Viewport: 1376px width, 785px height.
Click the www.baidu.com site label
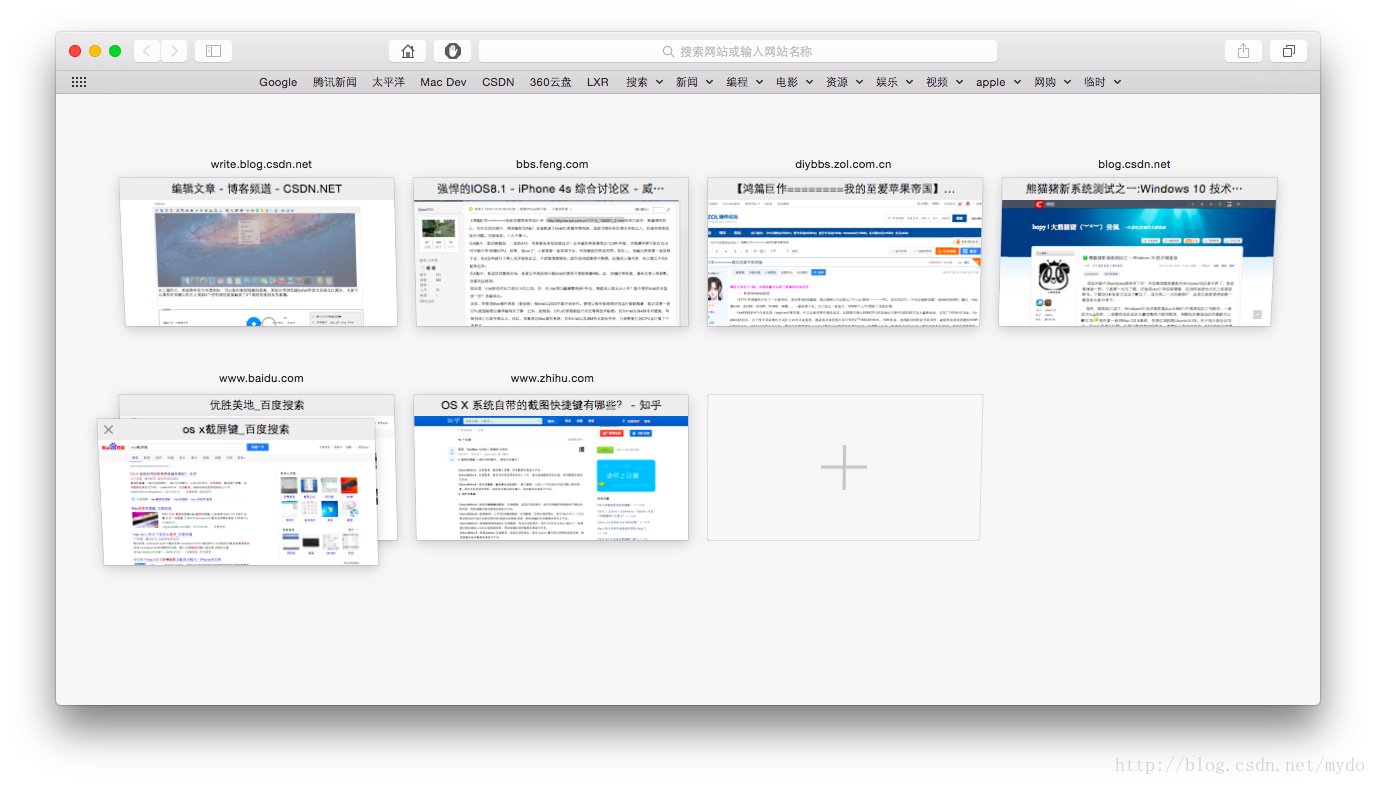click(261, 378)
